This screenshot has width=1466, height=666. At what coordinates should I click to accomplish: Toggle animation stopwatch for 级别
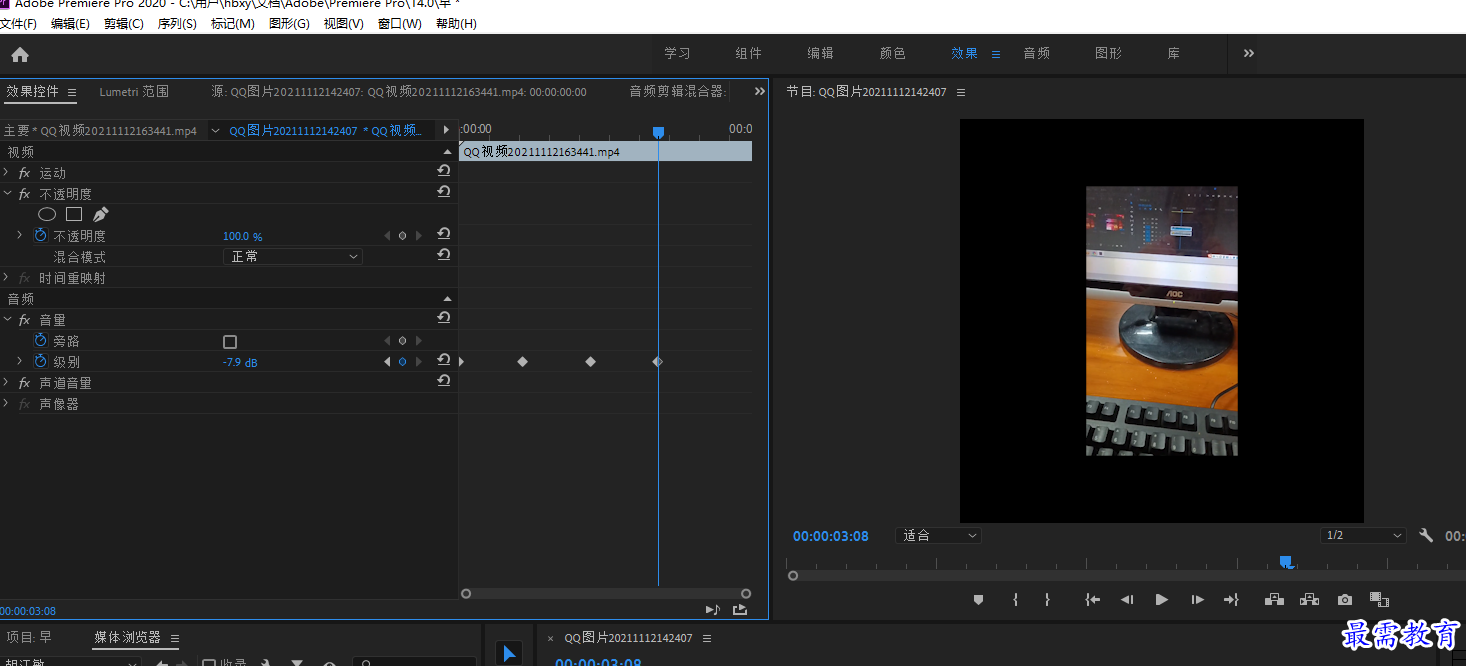coord(41,361)
